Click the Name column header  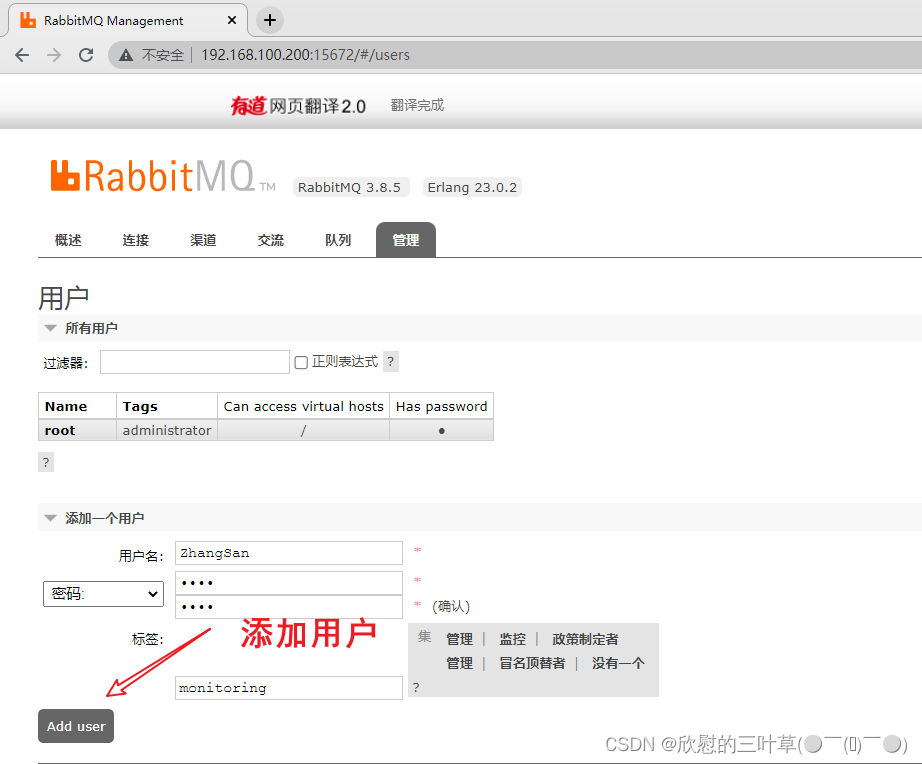[x=77, y=406]
